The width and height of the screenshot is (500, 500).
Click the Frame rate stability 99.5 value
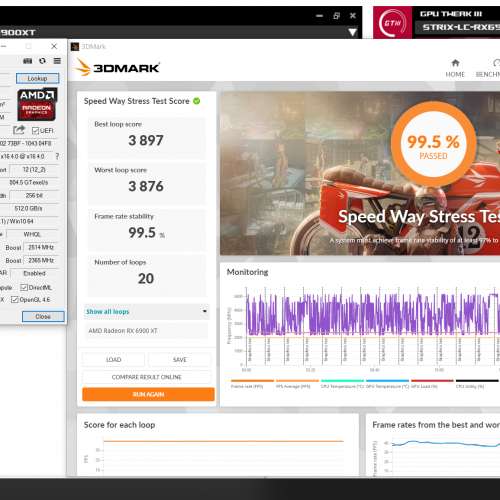point(142,232)
